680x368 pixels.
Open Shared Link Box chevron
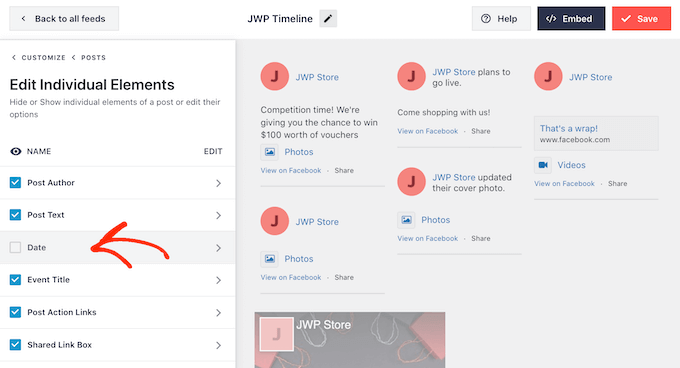tap(219, 345)
